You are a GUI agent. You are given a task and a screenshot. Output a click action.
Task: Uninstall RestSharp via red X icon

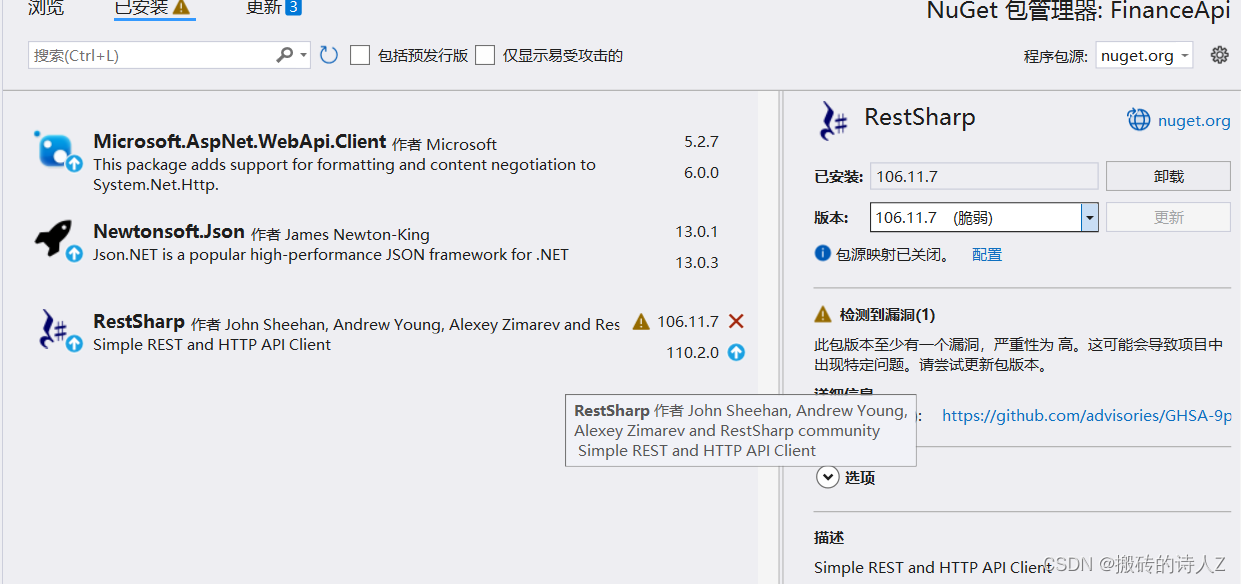736,321
